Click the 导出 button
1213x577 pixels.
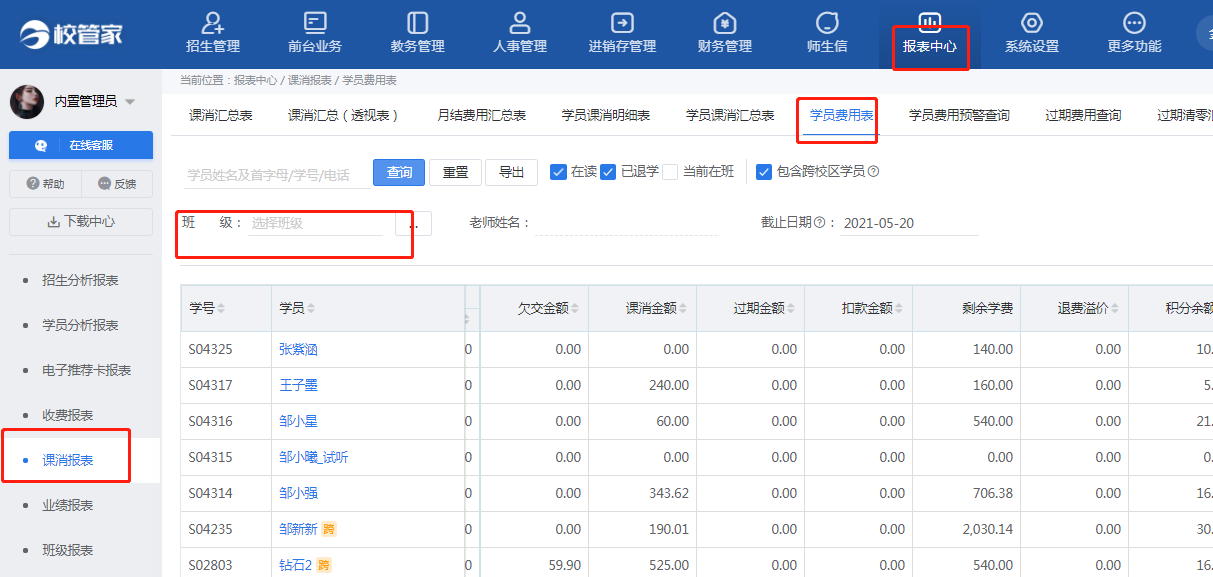coord(511,172)
